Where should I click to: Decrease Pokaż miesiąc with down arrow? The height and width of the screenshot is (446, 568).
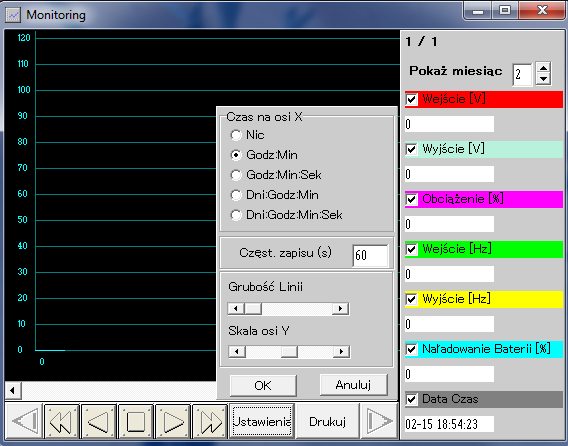(x=543, y=79)
